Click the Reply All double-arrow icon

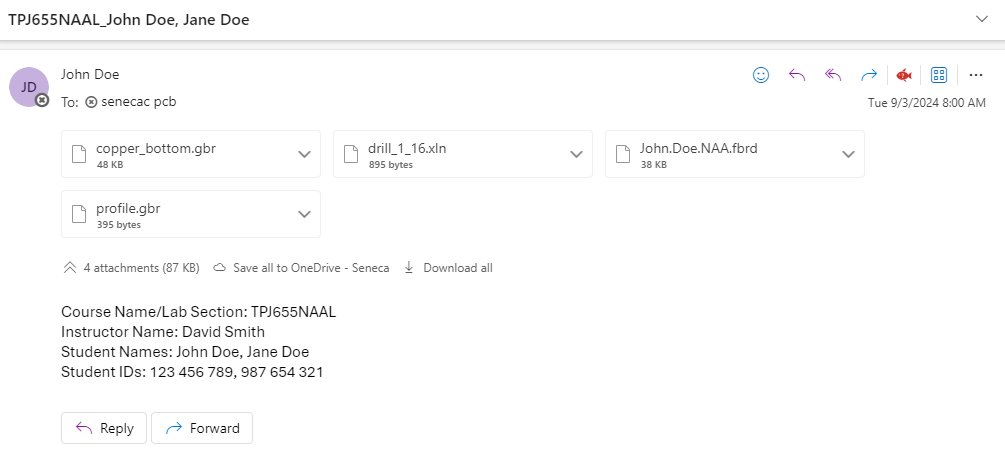click(833, 76)
